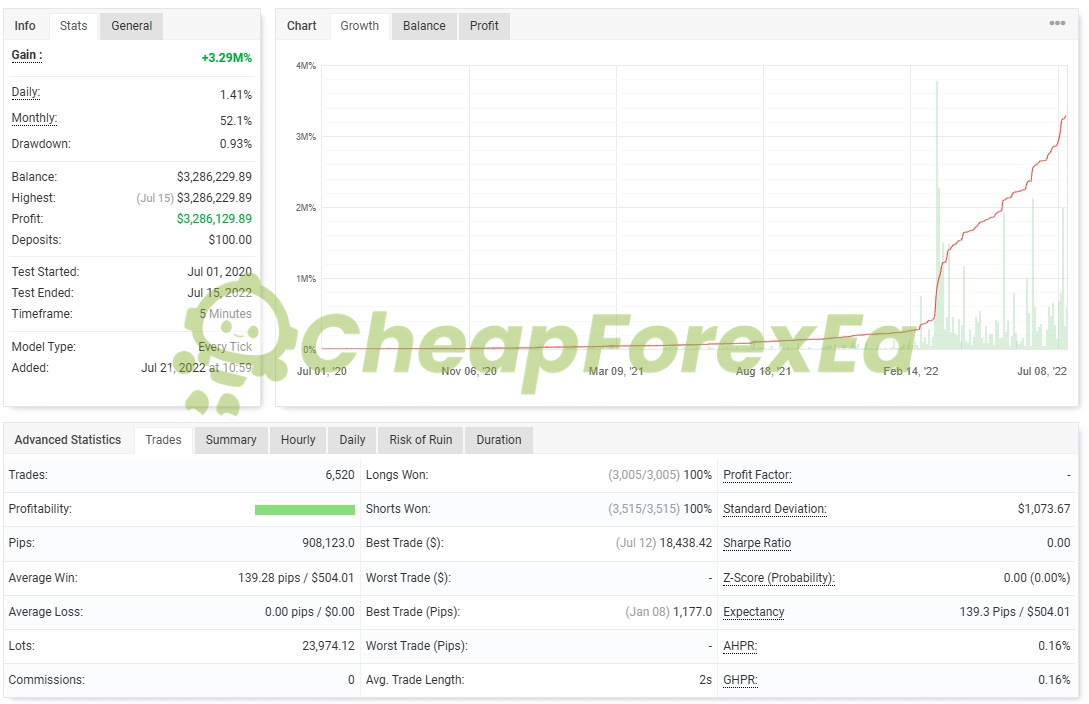The image size is (1089, 704).
Task: Click the Daily label in Stats
Action: [26, 92]
